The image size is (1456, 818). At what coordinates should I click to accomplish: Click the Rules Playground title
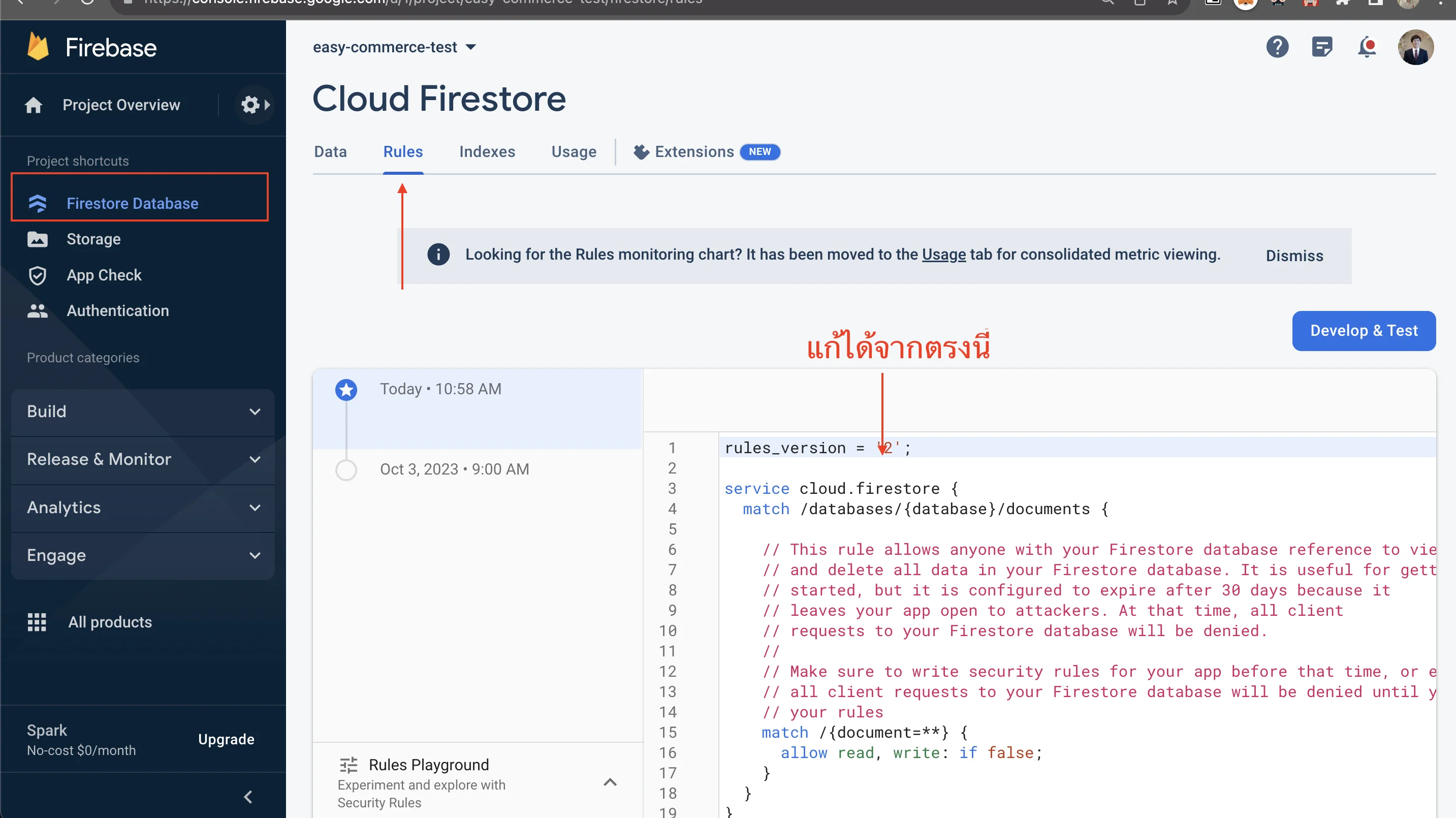pos(428,765)
